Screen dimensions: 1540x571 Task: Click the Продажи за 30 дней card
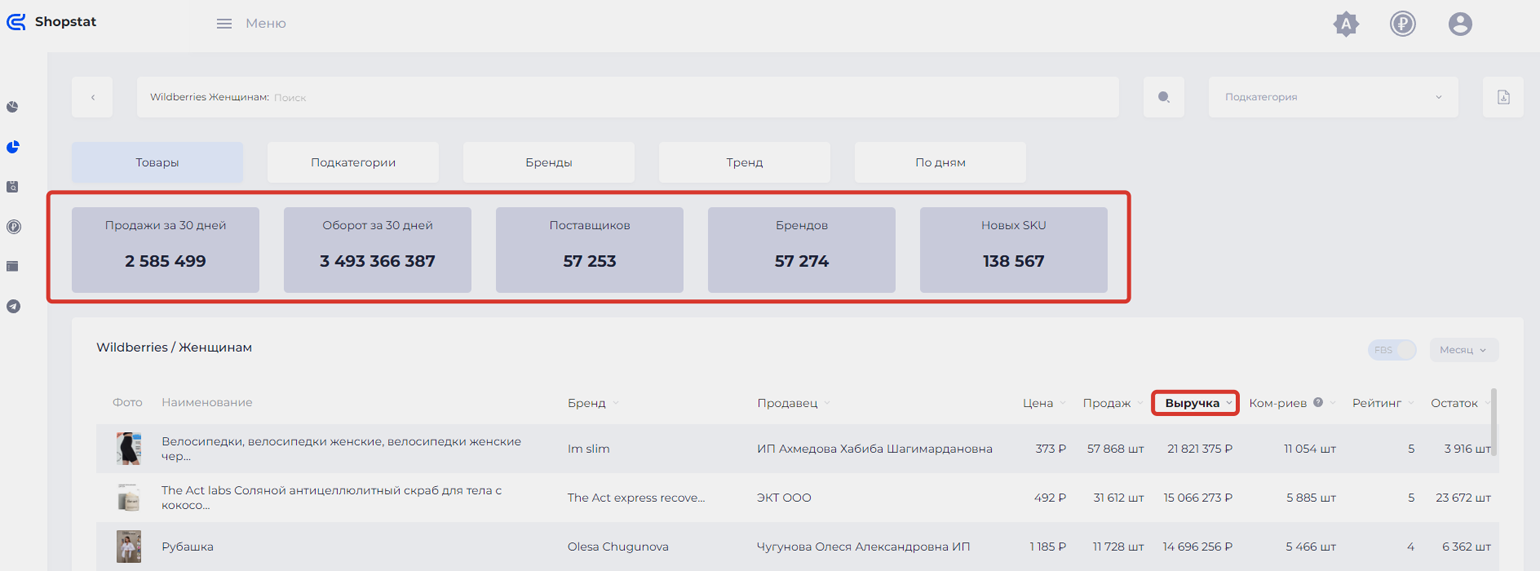pos(165,250)
